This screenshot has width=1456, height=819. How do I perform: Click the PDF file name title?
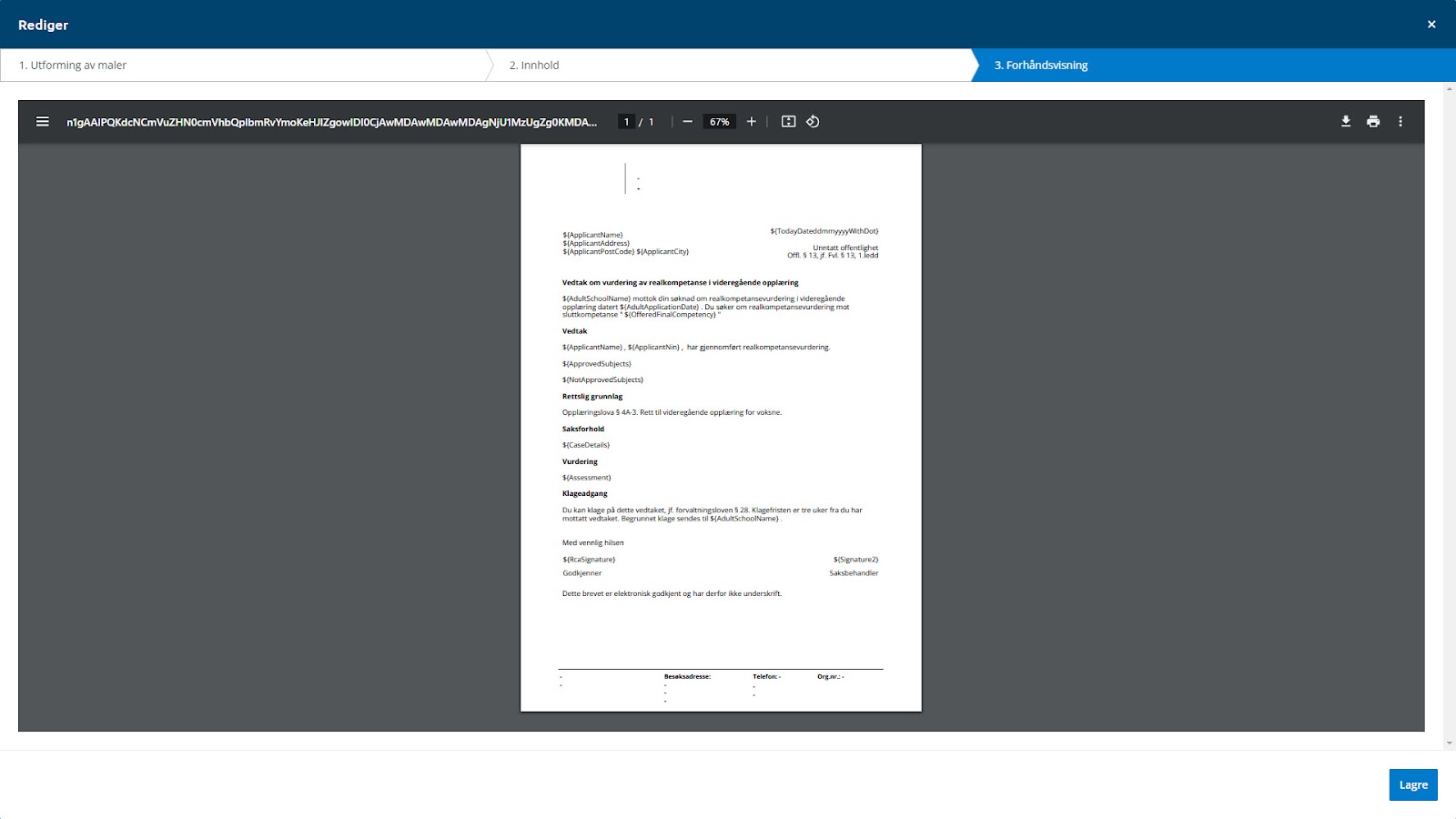[x=331, y=122]
